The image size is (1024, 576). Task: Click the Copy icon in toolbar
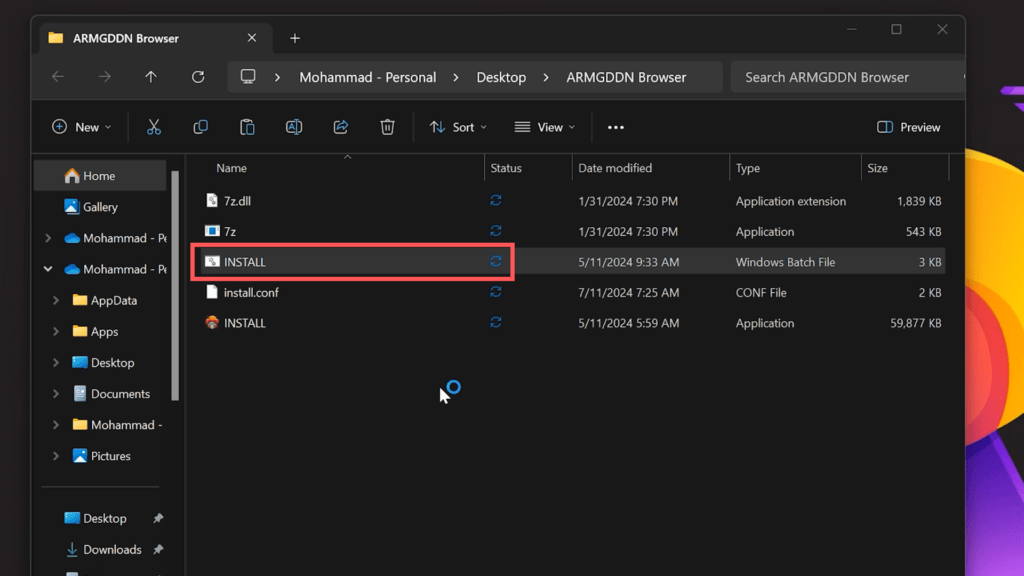coord(200,127)
